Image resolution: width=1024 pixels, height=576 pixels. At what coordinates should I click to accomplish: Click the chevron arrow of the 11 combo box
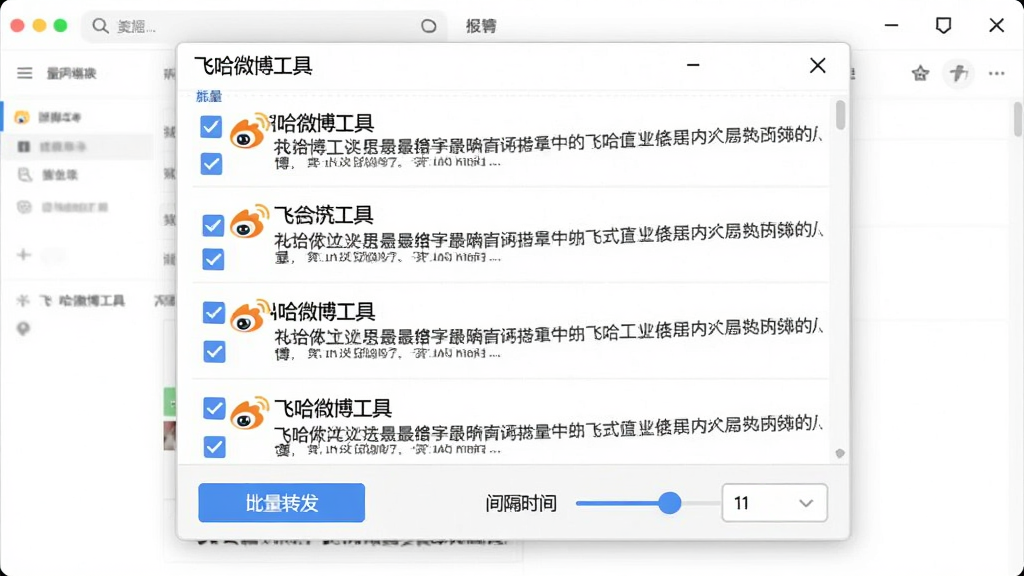point(806,503)
